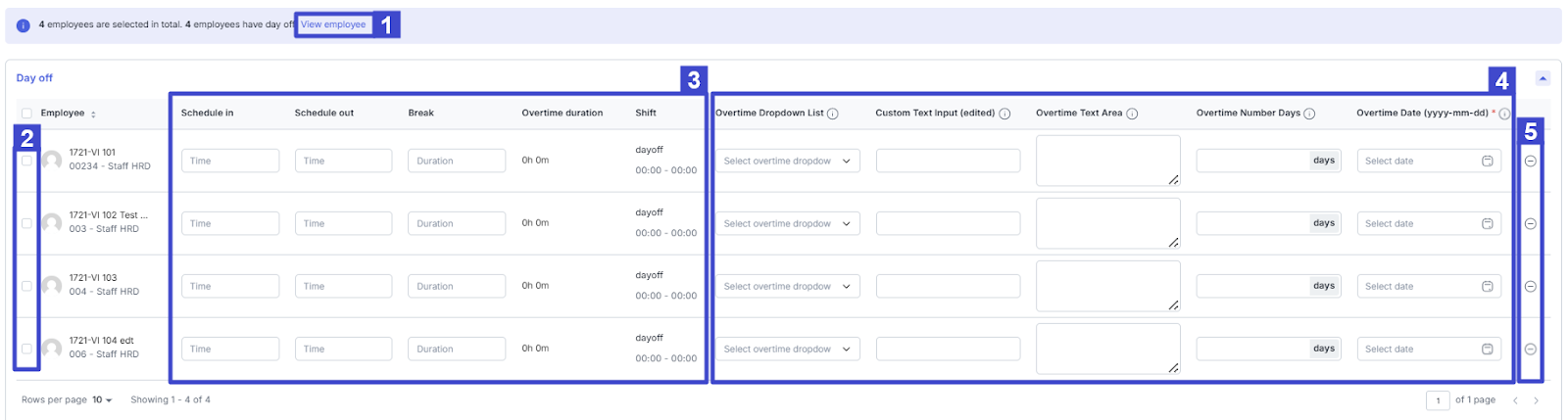Screen dimensions: 1568x420
Task: Open the View employee link
Action: (x=333, y=24)
